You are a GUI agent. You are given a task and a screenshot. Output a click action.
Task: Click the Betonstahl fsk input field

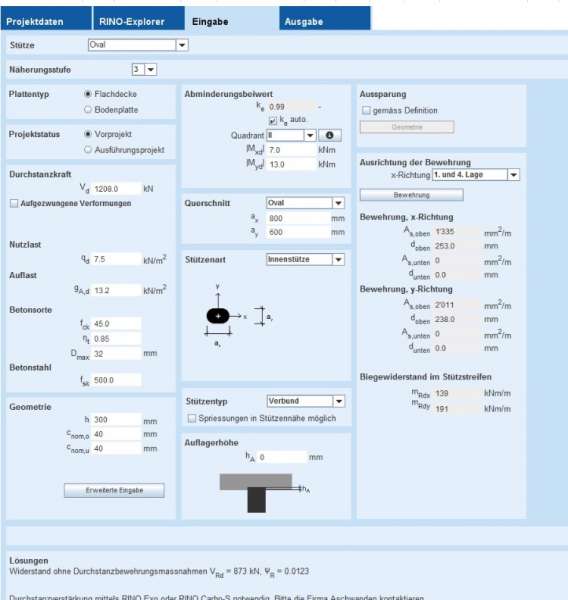[116, 380]
